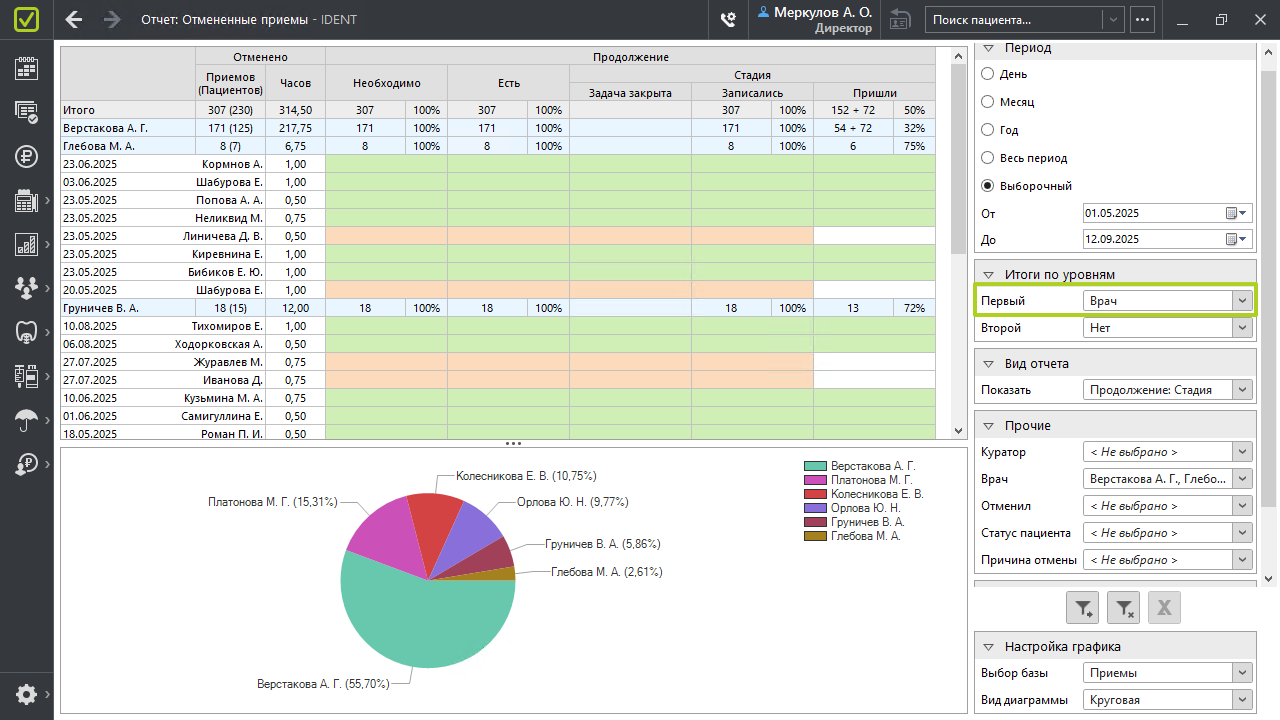Collapse the "Настройка графика" section header
The width and height of the screenshot is (1280, 720).
coord(989,647)
